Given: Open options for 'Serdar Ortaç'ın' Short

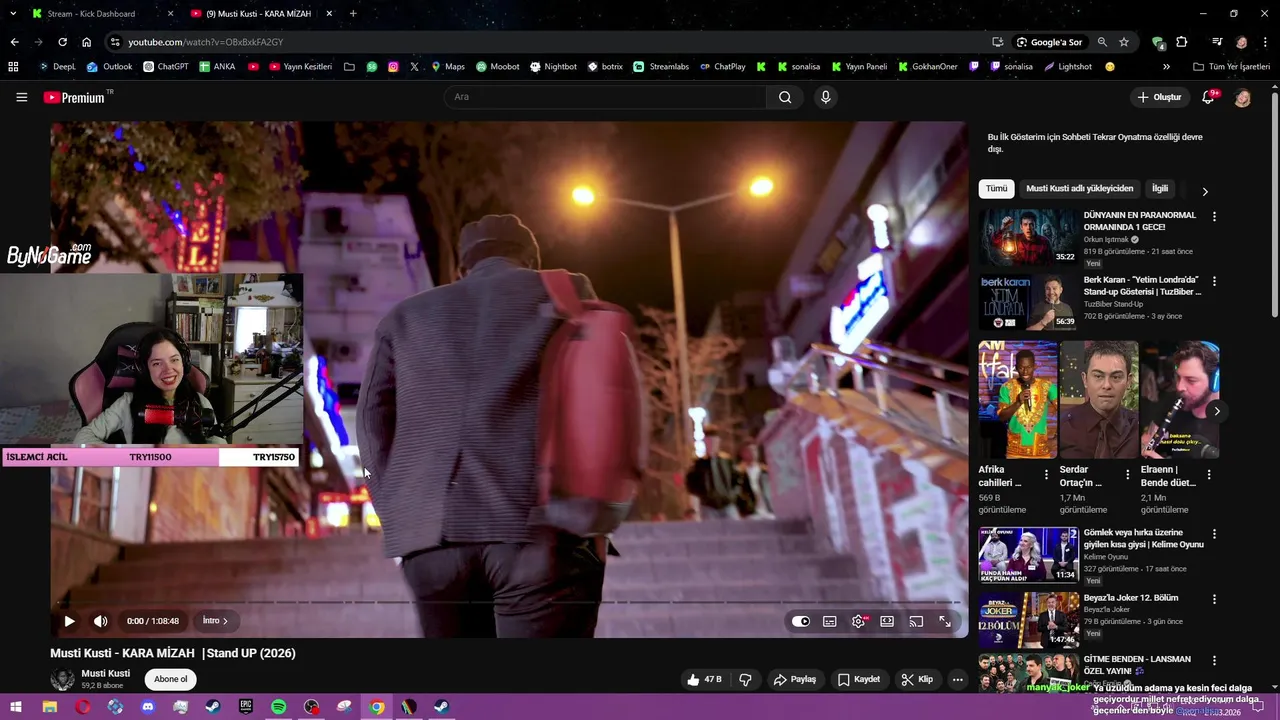Looking at the screenshot, I should (x=1127, y=475).
